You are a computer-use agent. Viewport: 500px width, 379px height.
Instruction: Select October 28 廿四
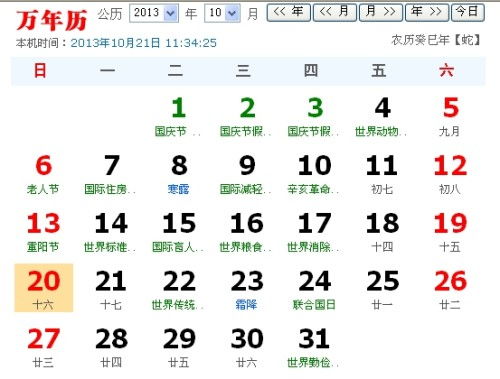tap(111, 347)
